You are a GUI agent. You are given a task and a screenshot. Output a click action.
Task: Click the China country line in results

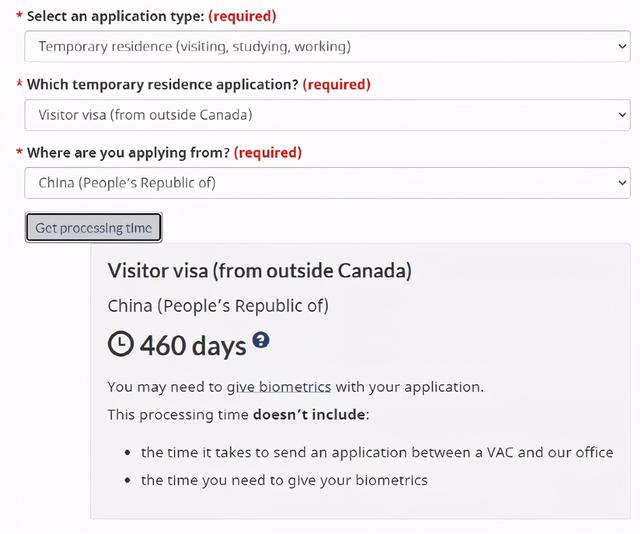point(218,305)
